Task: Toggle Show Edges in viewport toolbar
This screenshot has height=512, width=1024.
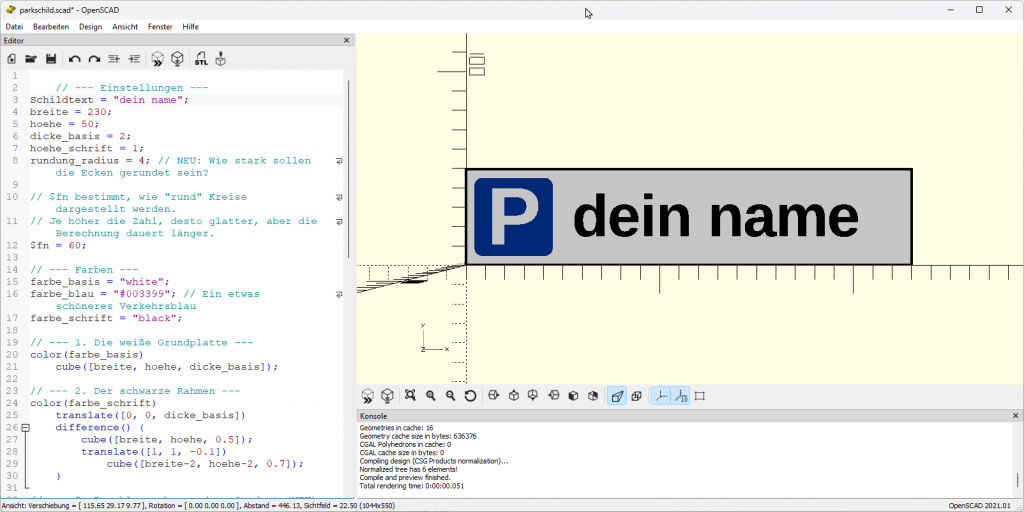Action: click(700, 396)
